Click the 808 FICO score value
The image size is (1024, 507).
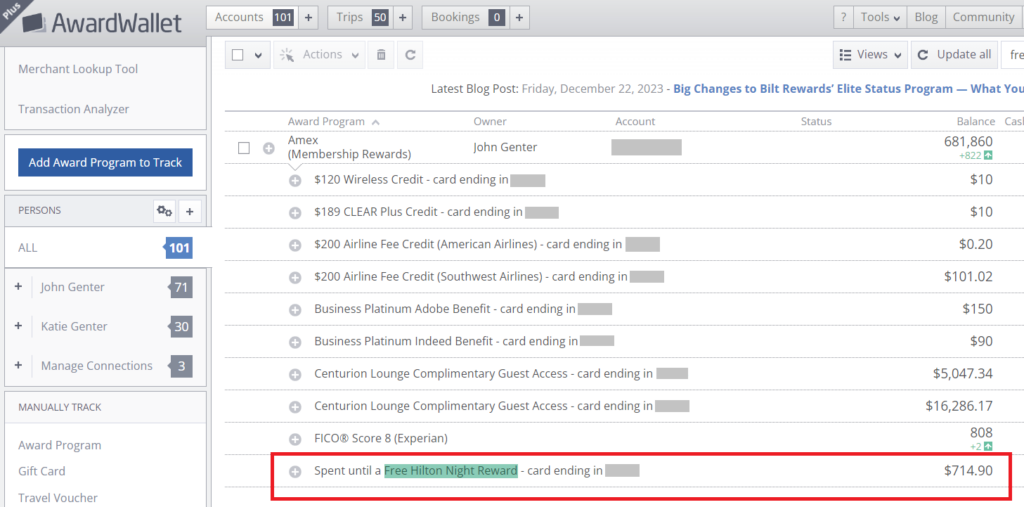982,433
